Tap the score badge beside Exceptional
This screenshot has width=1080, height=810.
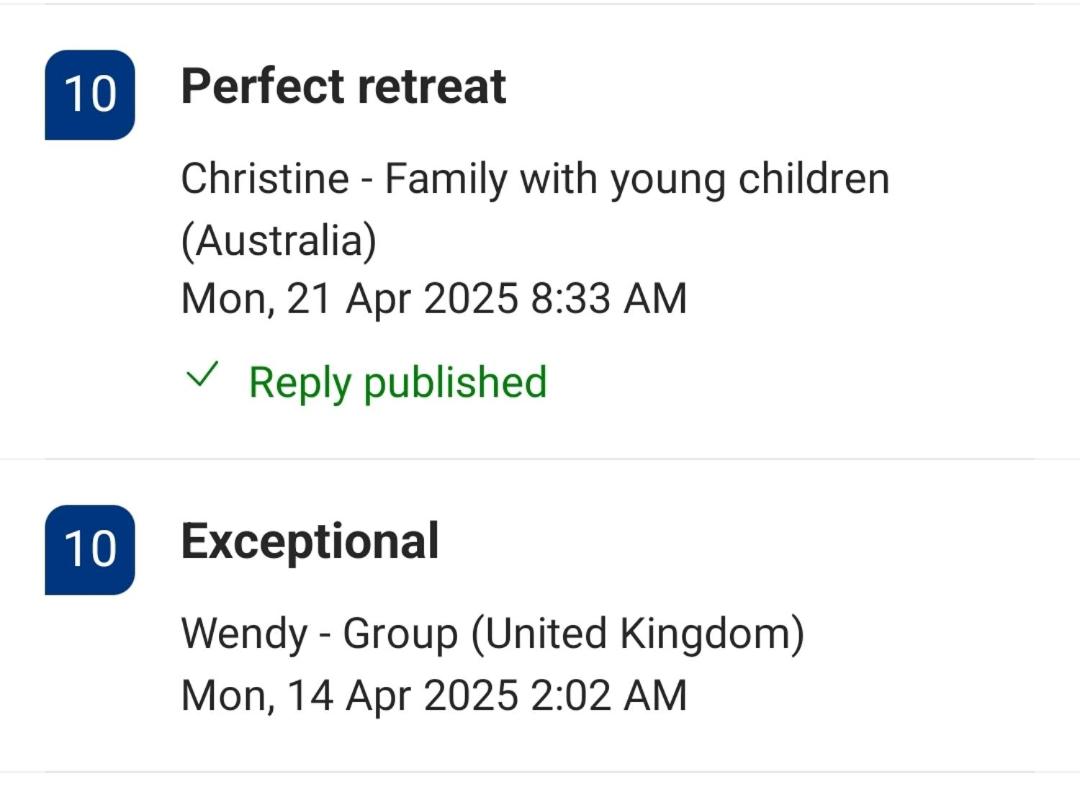90,549
